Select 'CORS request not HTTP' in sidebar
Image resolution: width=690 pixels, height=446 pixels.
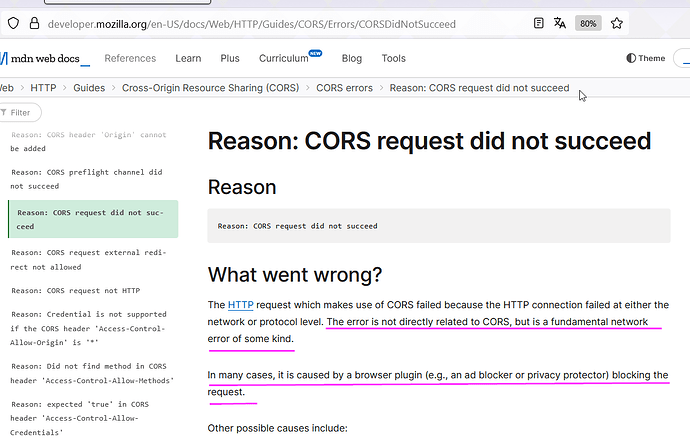75,290
